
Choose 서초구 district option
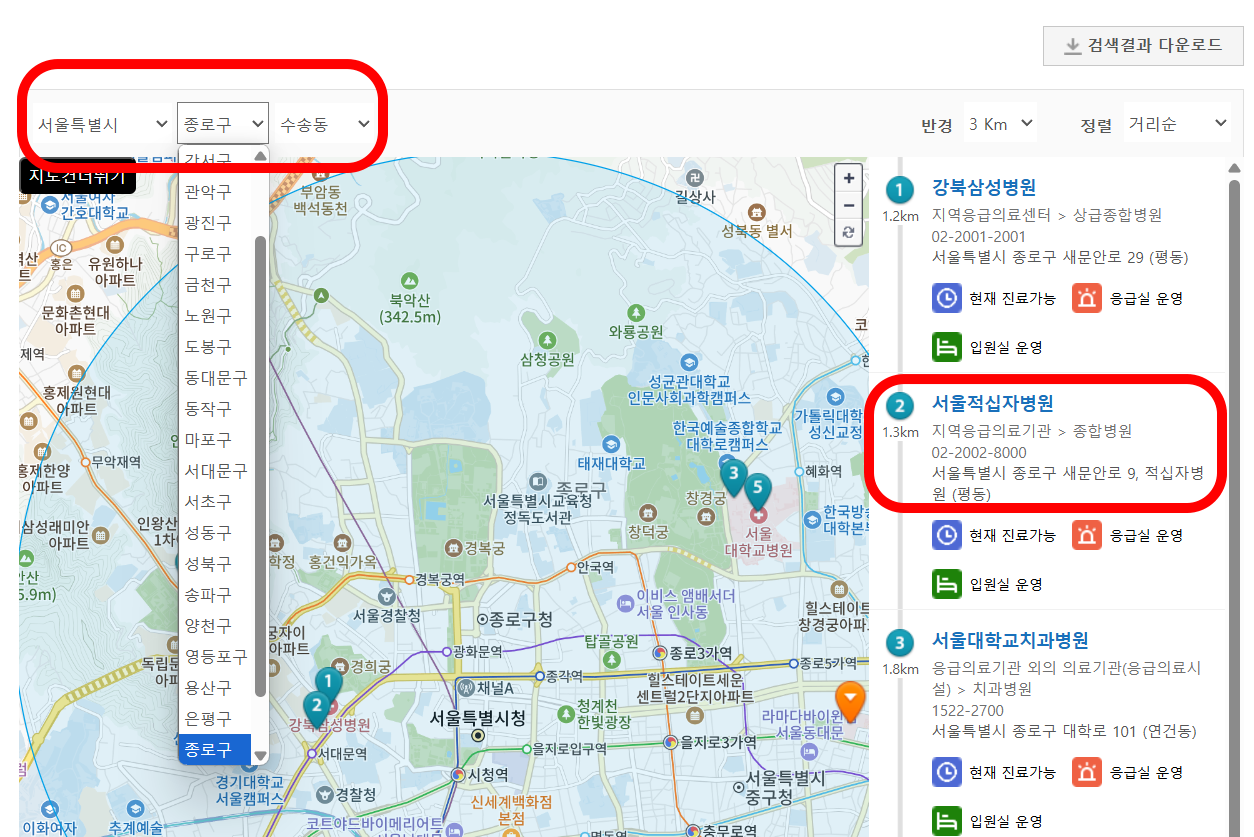pyautogui.click(x=208, y=501)
